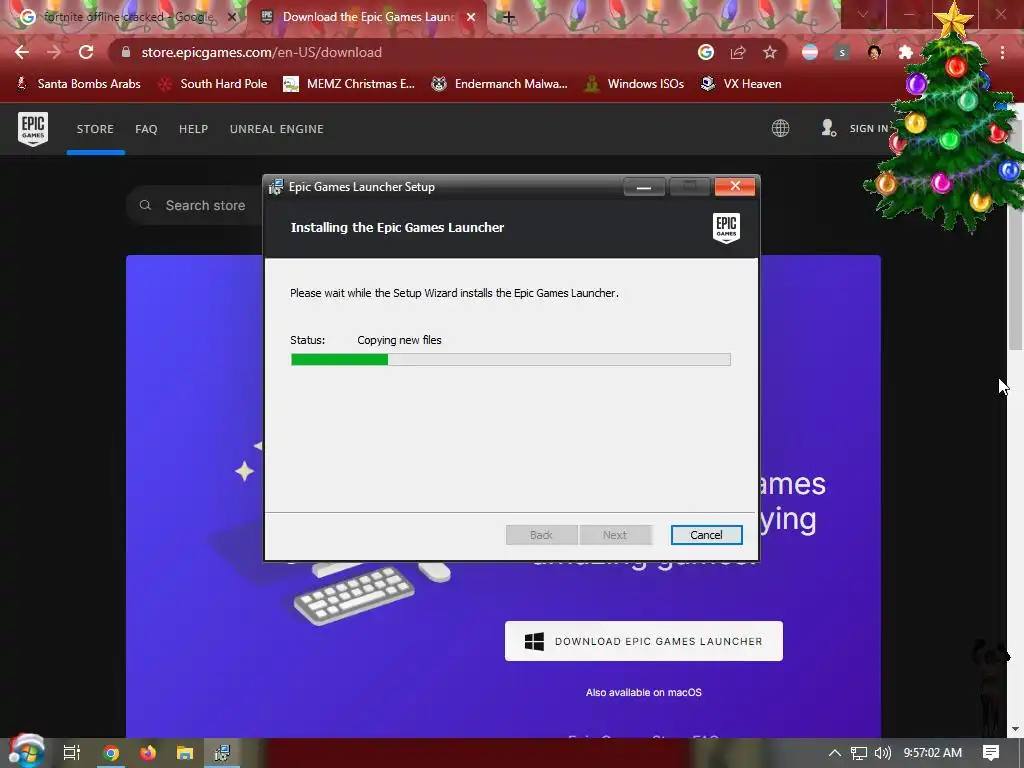Click the search magnifier icon in store
Image resolution: width=1024 pixels, height=768 pixels.
pos(146,205)
